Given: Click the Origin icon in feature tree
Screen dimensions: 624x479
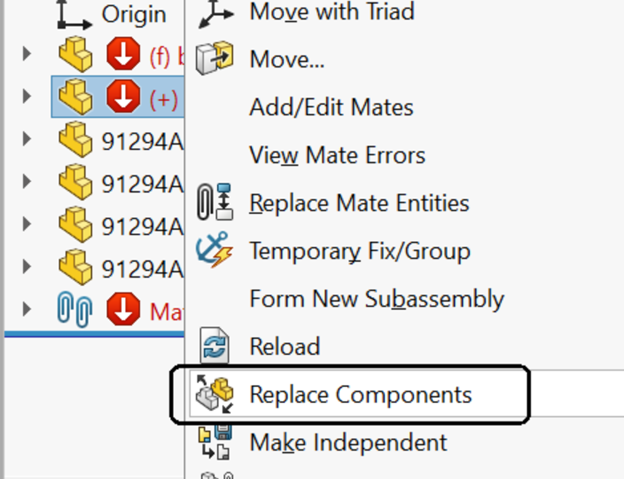Looking at the screenshot, I should point(74,14).
